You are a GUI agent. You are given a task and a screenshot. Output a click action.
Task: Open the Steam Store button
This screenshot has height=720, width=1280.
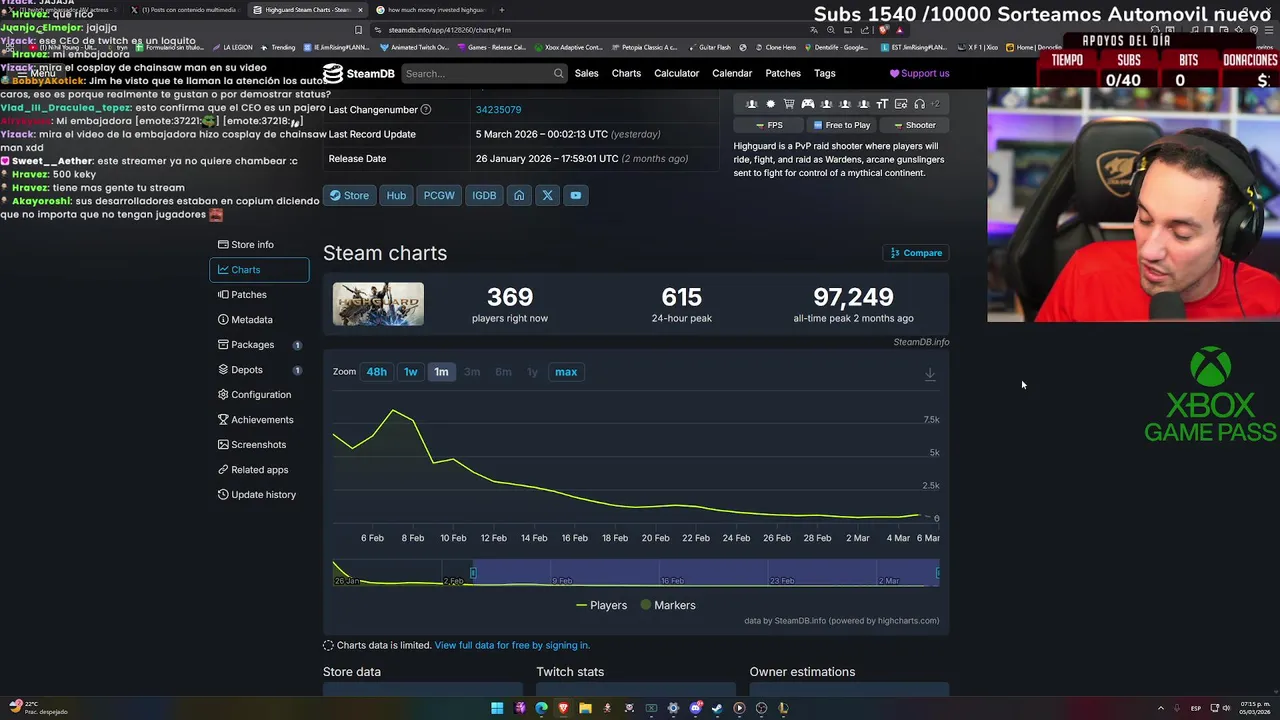tap(349, 195)
